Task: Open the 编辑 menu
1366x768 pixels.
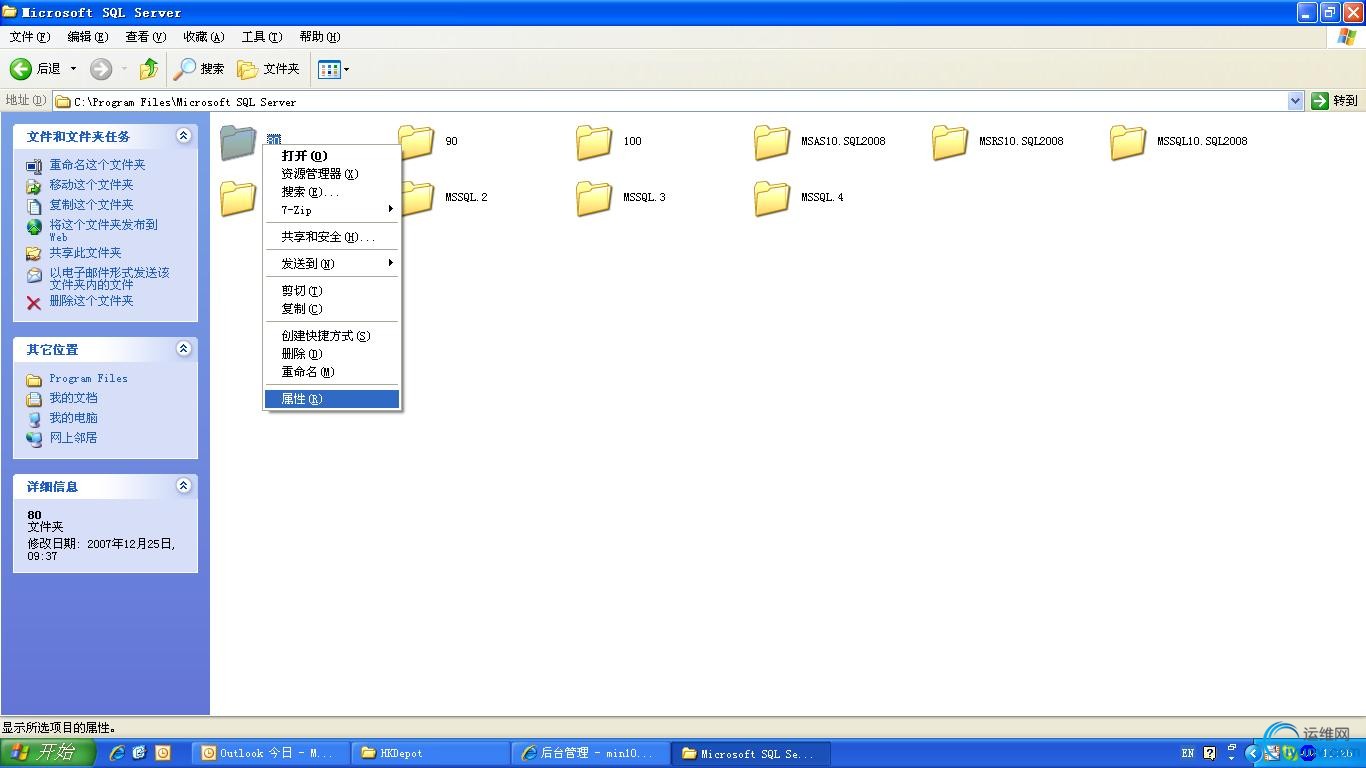Action: pos(87,37)
